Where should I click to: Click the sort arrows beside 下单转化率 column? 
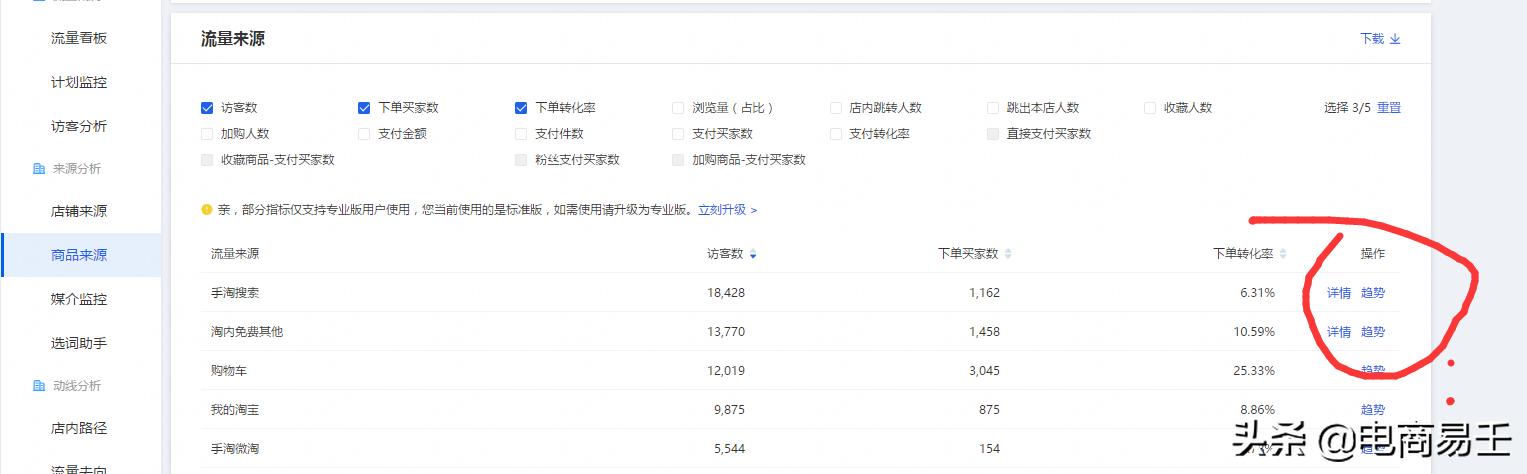[x=1283, y=254]
